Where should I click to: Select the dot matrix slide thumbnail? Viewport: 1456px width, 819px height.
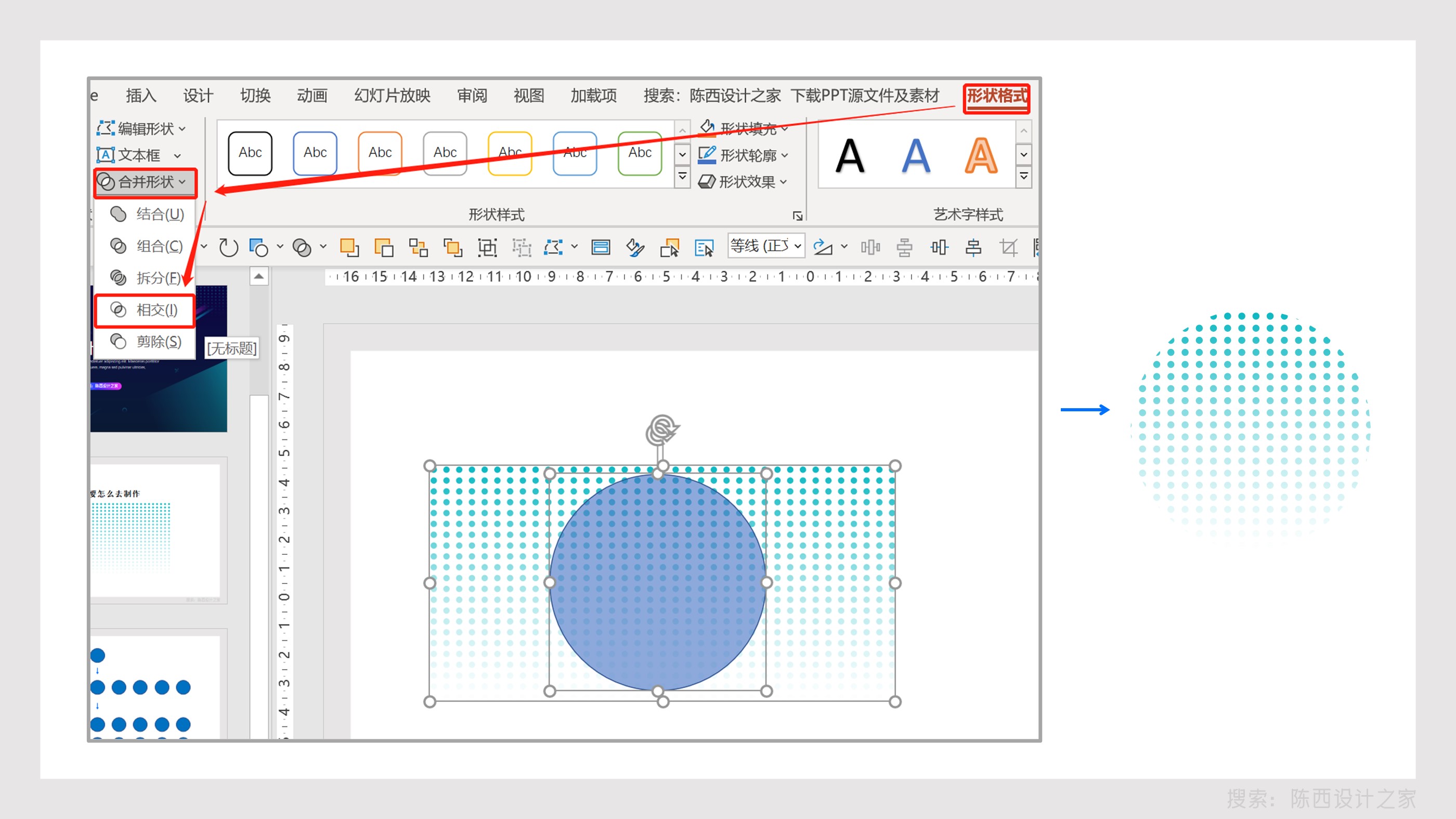click(x=155, y=530)
